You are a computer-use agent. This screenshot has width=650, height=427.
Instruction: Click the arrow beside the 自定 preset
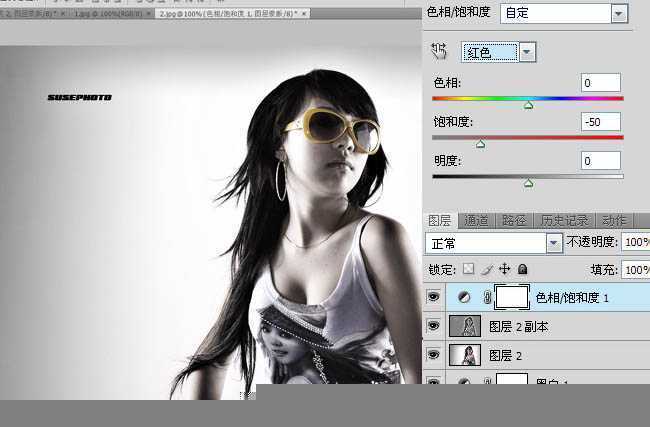tap(619, 13)
